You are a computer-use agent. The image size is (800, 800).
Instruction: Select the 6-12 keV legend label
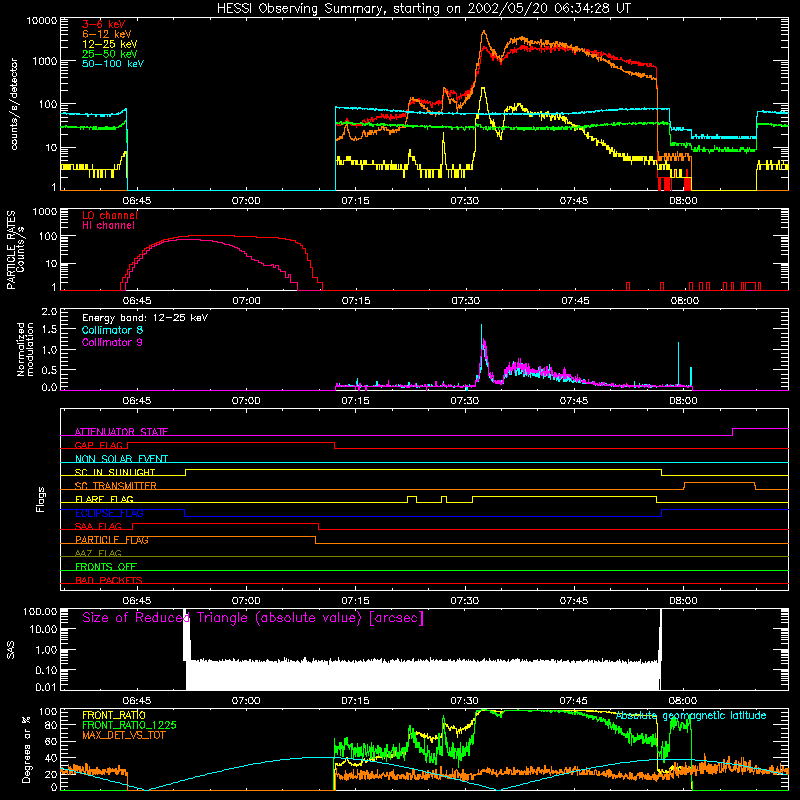pos(106,34)
